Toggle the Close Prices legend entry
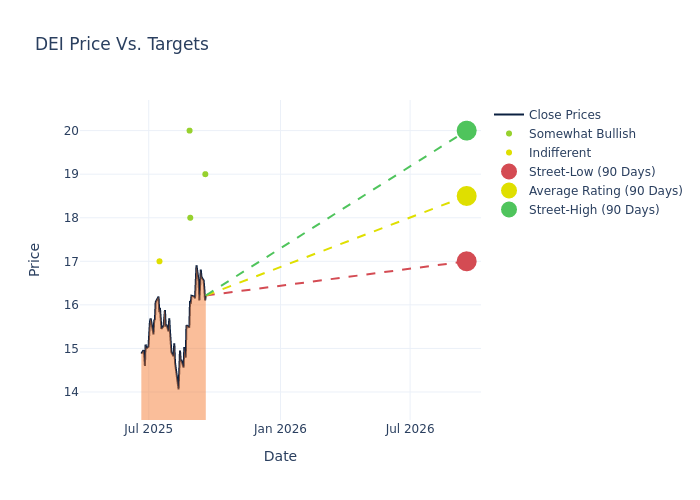Image resolution: width=700 pixels, height=500 pixels. coord(564,115)
